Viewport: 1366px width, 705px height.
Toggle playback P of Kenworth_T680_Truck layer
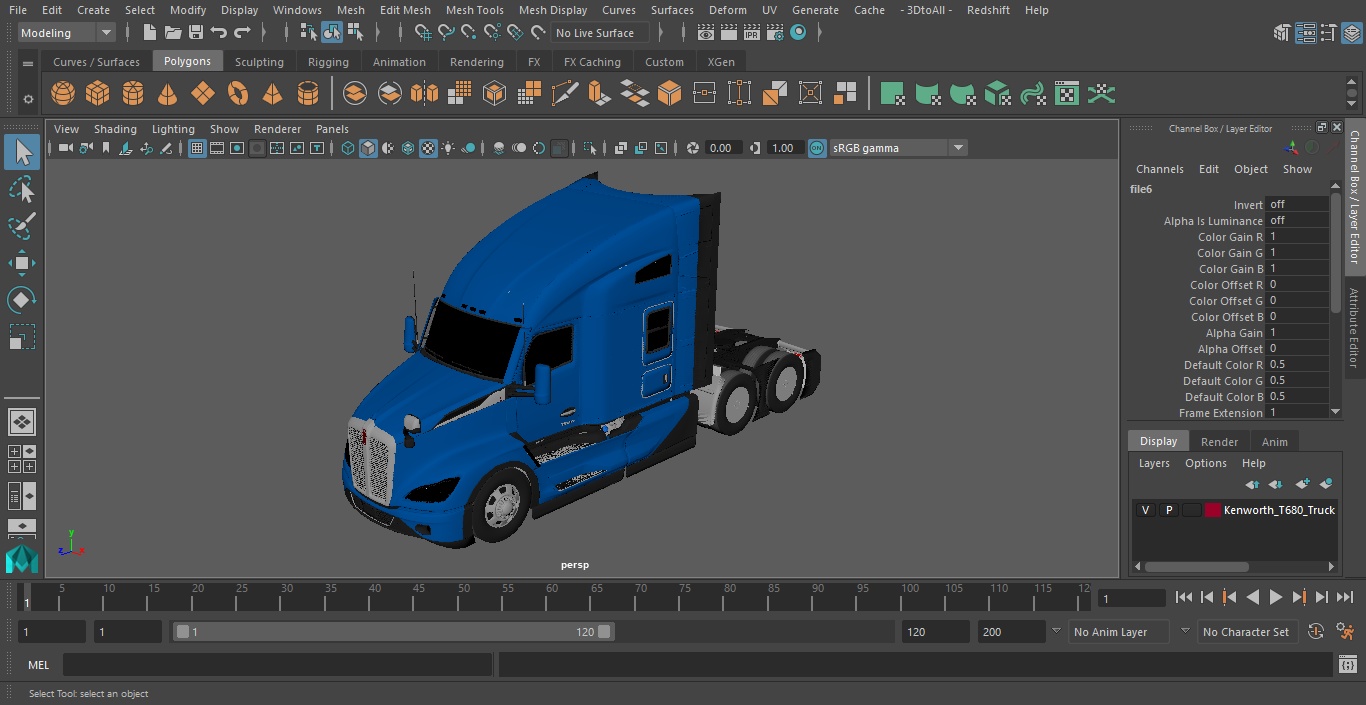click(1168, 510)
